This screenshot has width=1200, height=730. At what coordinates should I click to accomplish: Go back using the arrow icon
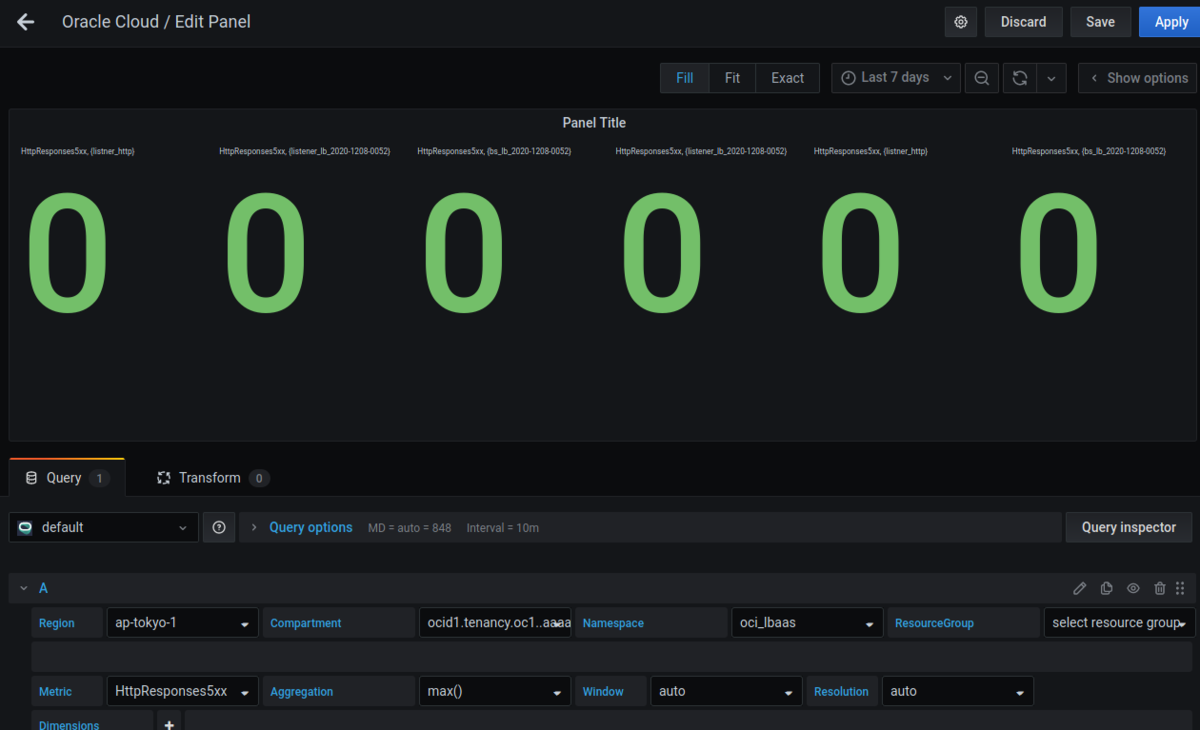[26, 21]
